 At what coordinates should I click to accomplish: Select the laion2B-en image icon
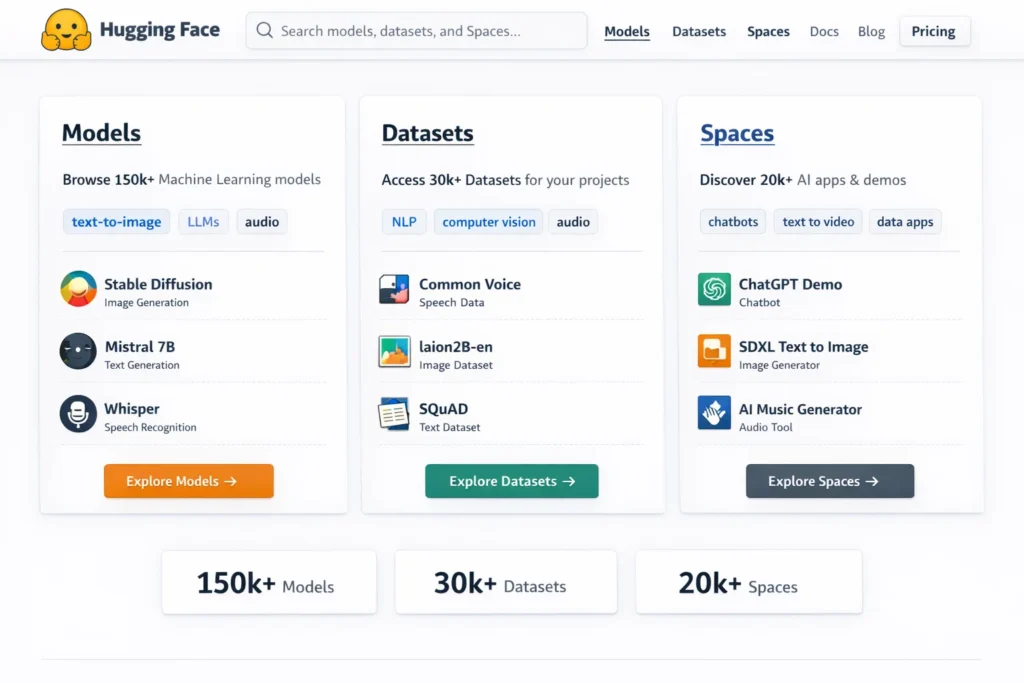(394, 351)
